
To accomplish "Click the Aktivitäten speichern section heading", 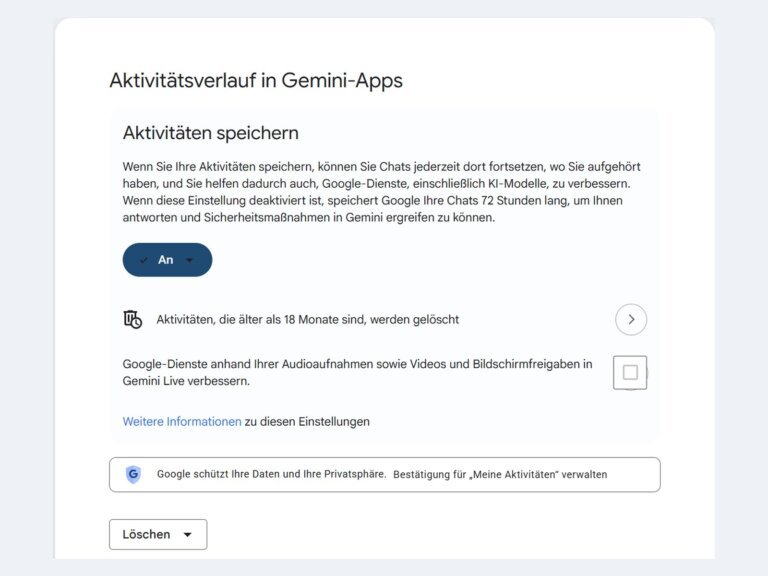I will pyautogui.click(x=211, y=133).
